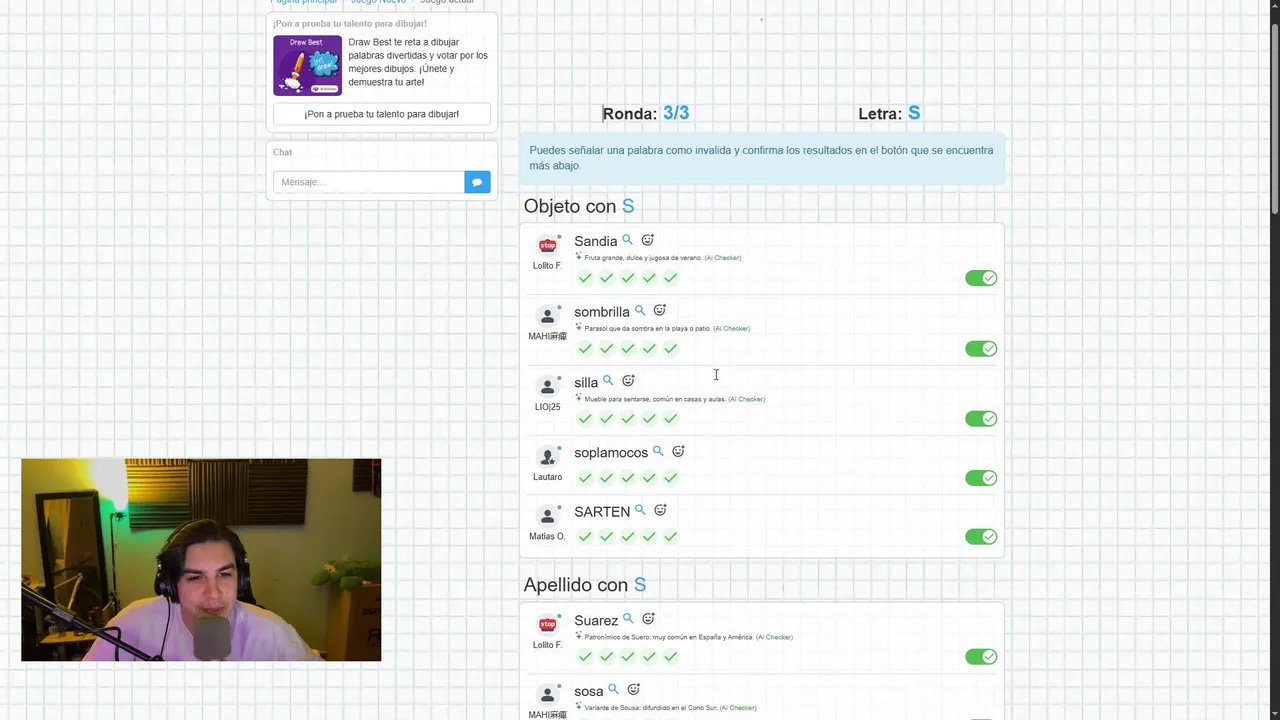Search the surname sosa with magnifier icon

pos(614,690)
